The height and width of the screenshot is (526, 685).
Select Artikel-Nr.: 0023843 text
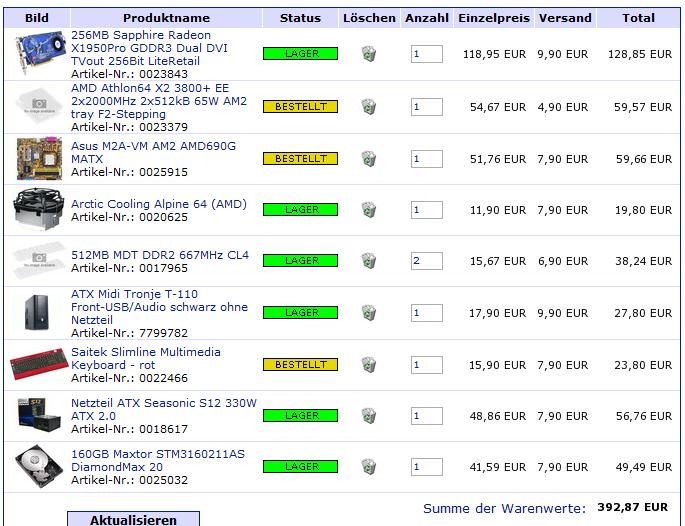129,74
